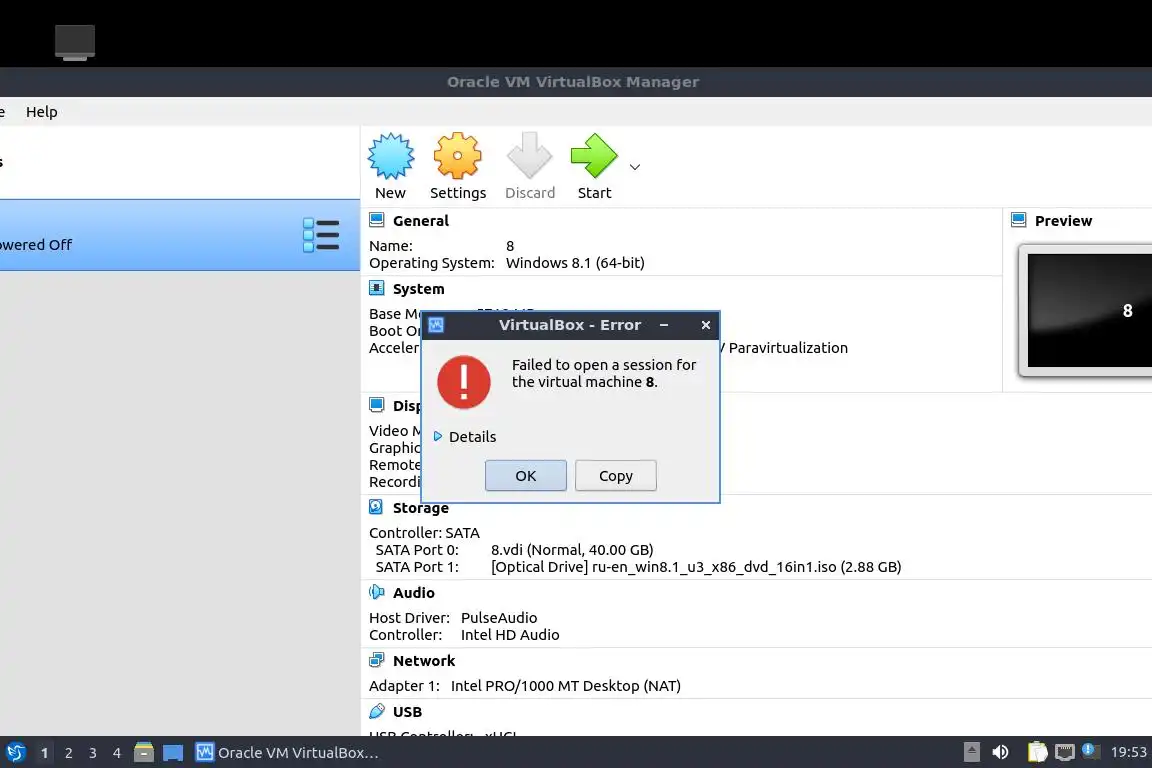
Task: Open the Help menu
Action: (42, 112)
